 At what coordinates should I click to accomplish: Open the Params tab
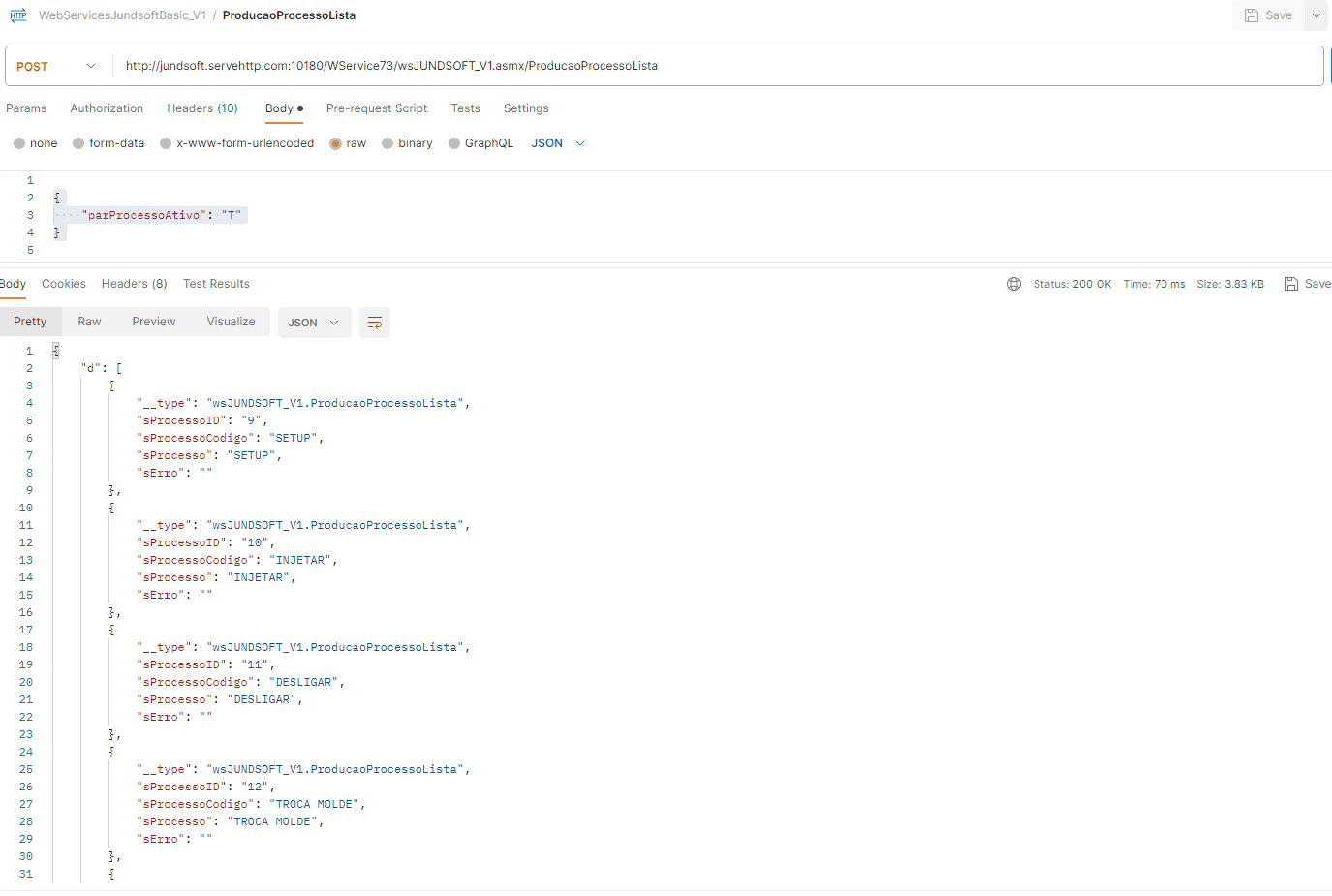[26, 108]
